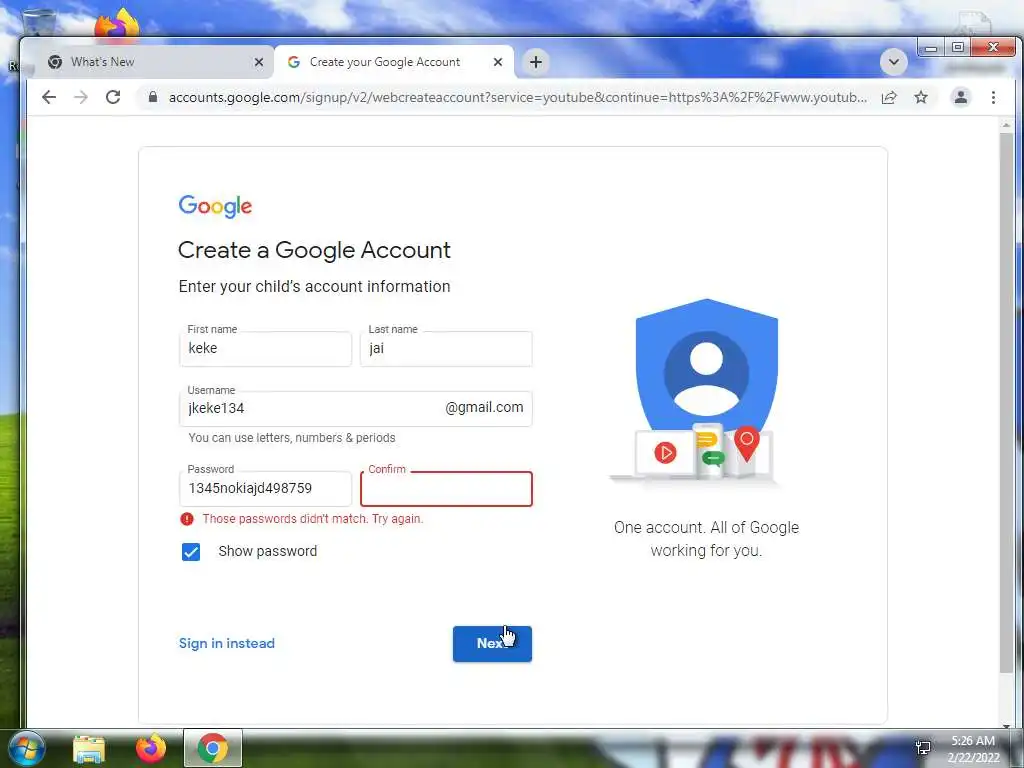Click the Password field

point(265,488)
